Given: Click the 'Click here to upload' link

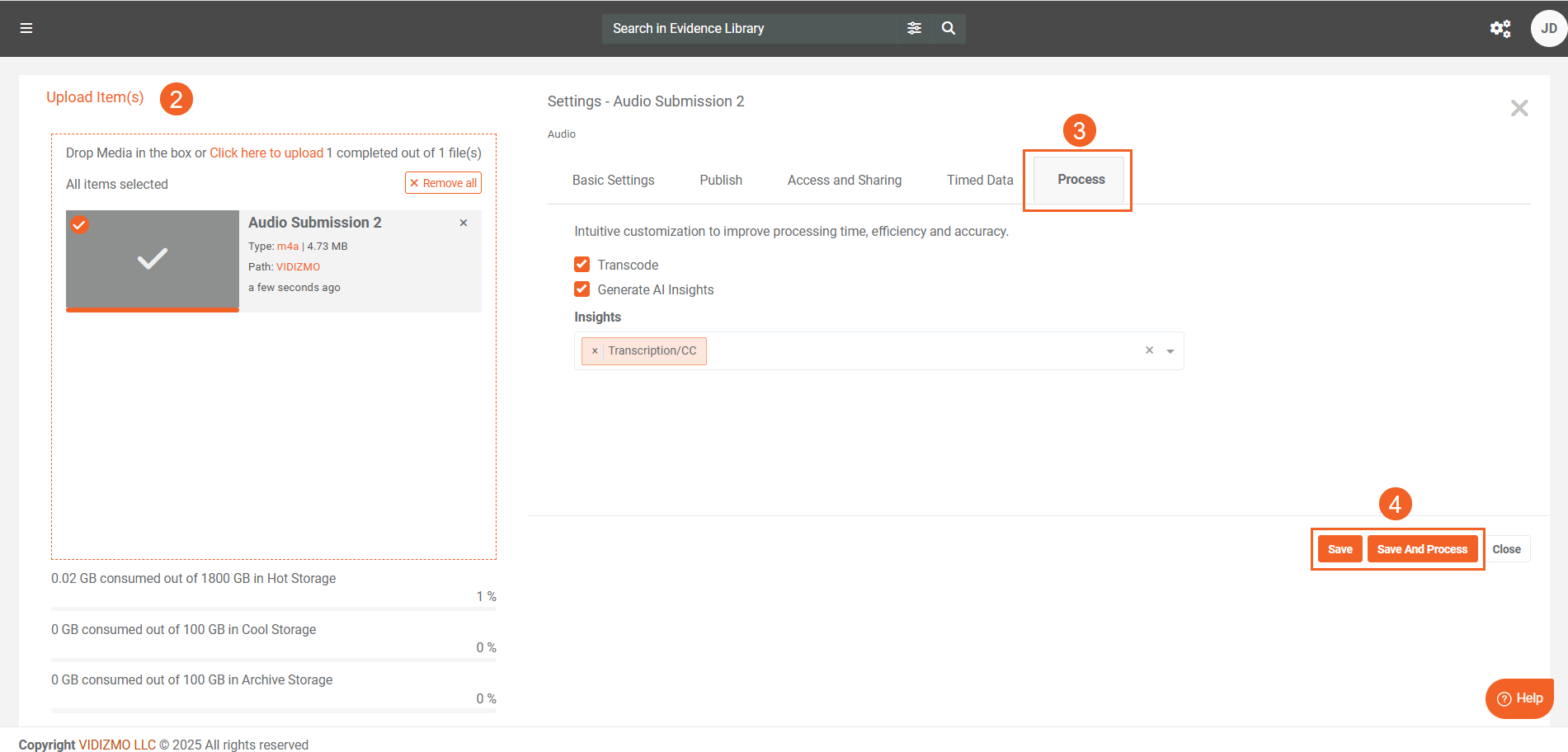Looking at the screenshot, I should [x=266, y=153].
